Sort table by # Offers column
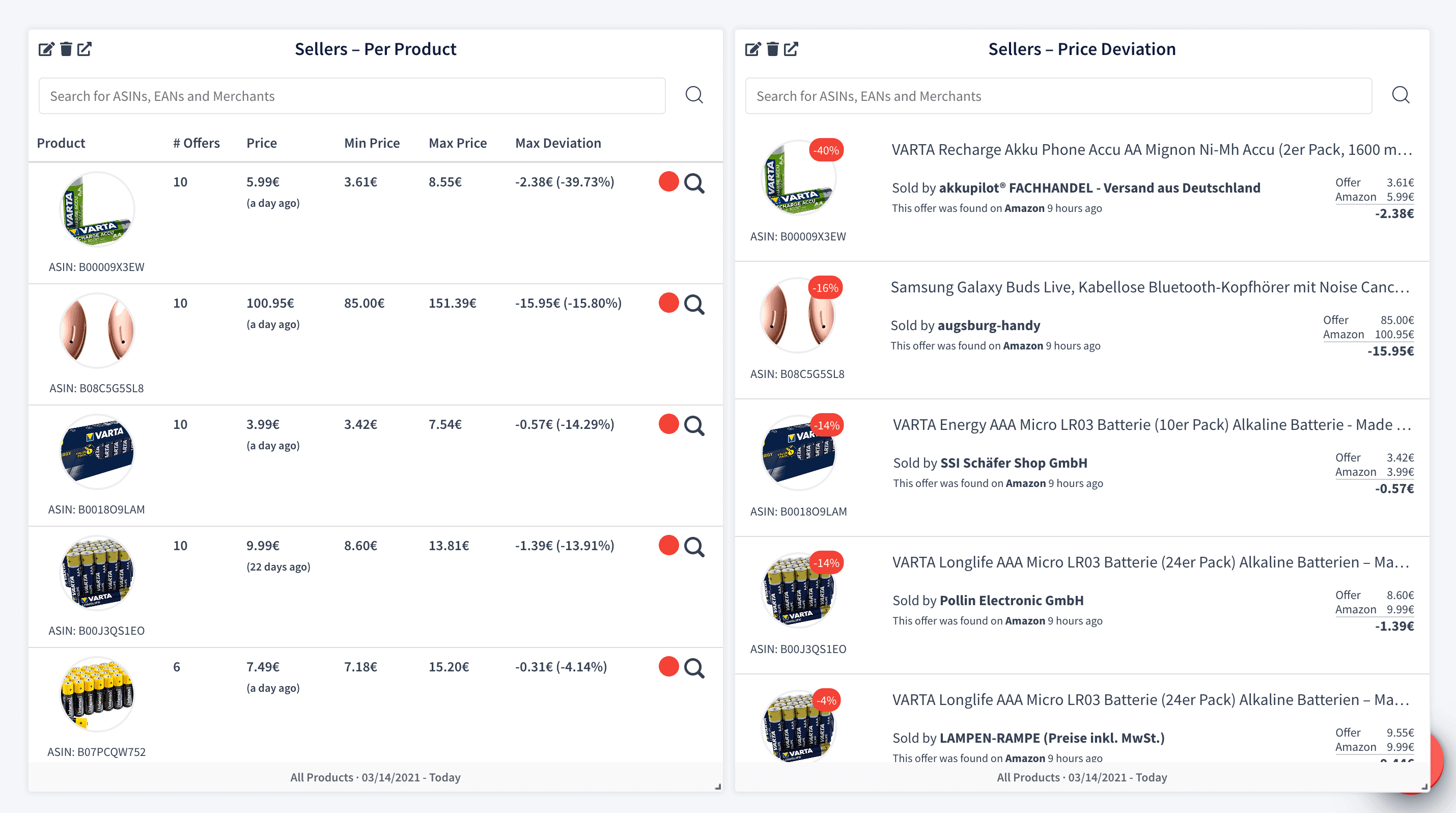1456x813 pixels. tap(196, 143)
